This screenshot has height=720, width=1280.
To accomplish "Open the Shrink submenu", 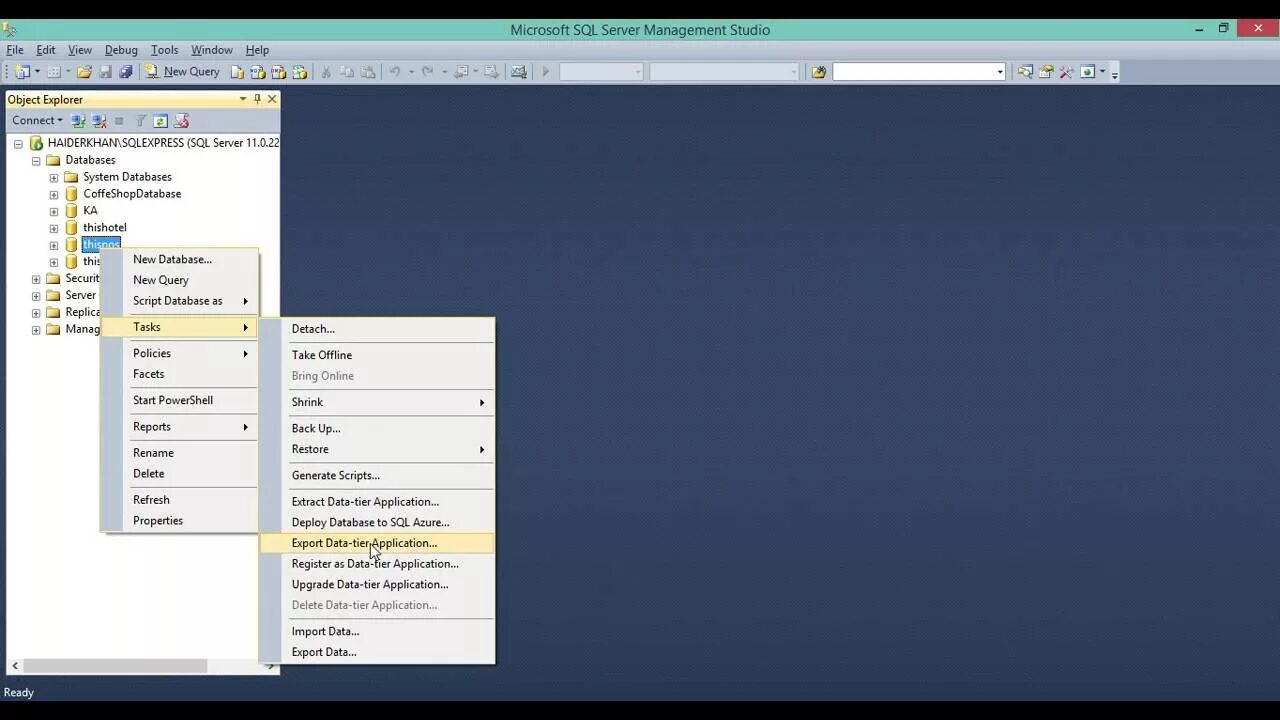I will tap(377, 402).
